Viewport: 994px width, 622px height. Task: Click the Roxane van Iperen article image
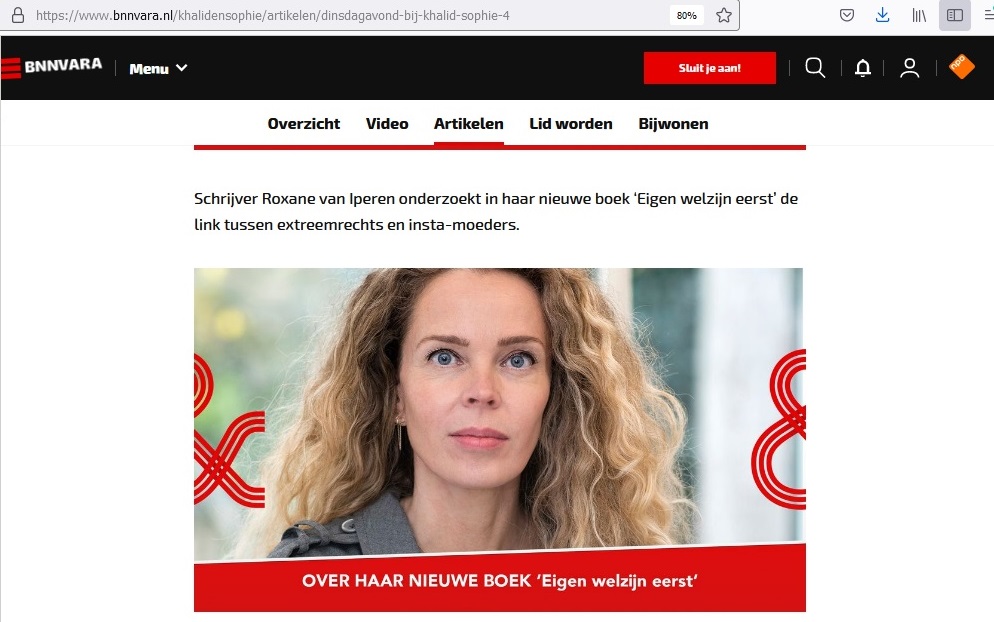[500, 439]
